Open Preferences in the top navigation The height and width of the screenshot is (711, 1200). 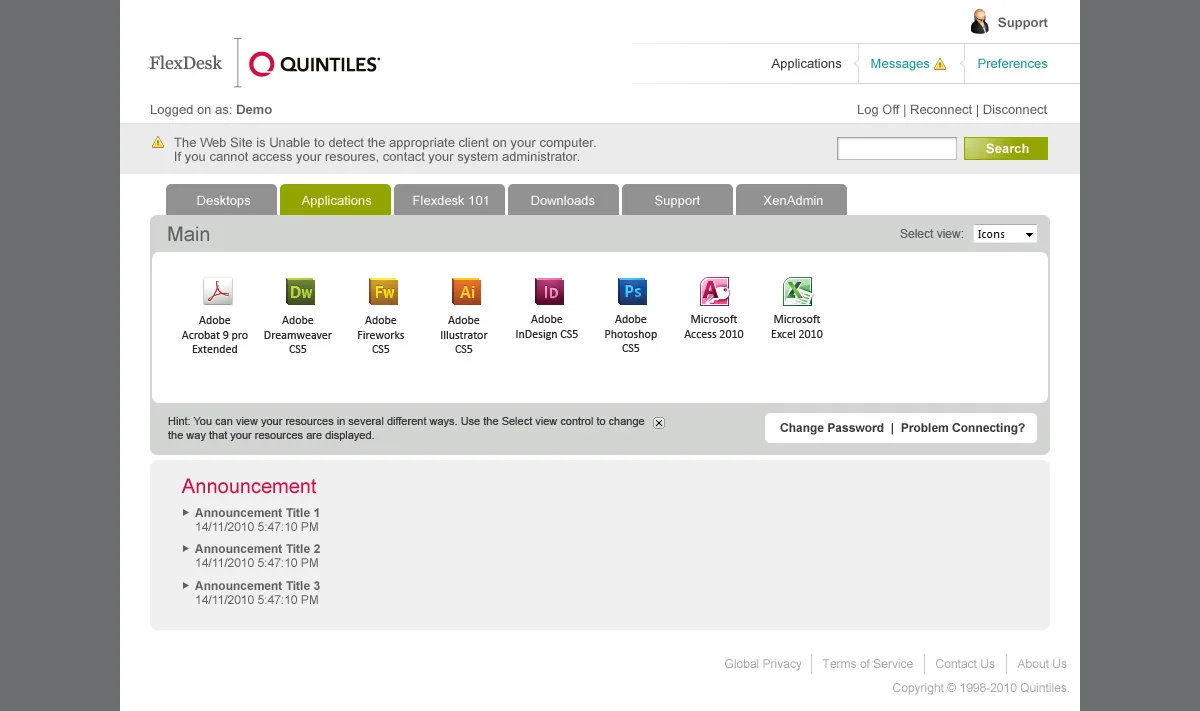[1012, 64]
